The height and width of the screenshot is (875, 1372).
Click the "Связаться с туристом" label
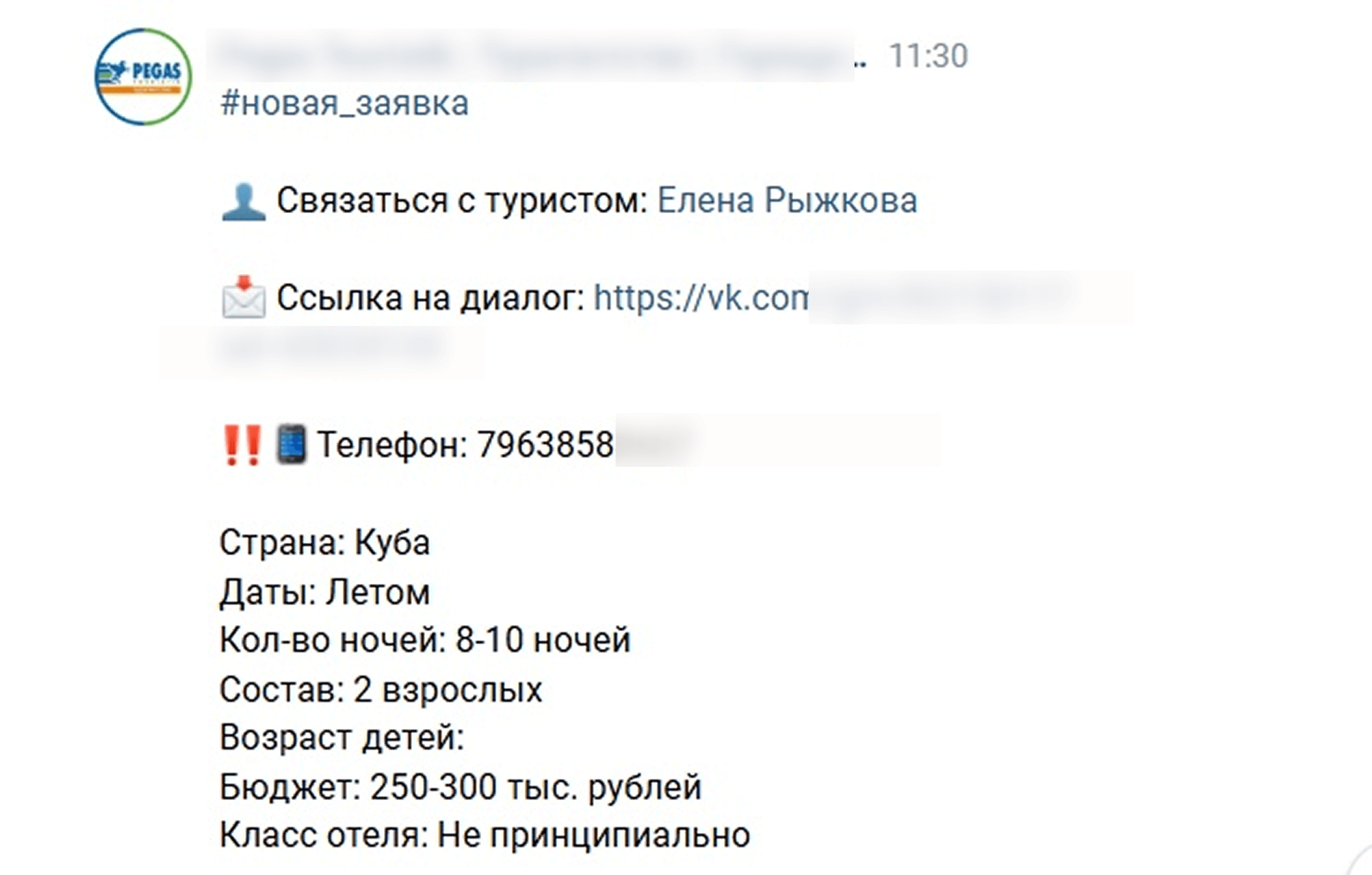click(462, 200)
